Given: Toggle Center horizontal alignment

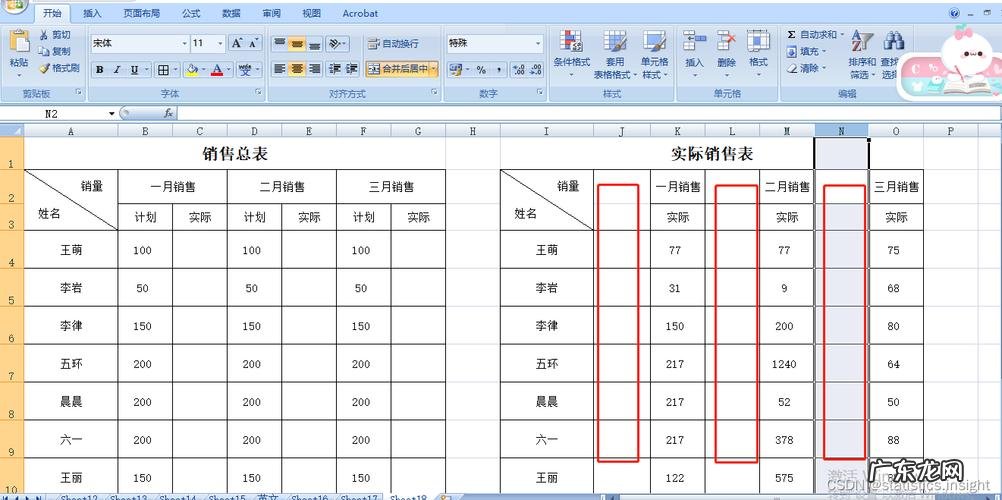Looking at the screenshot, I should pyautogui.click(x=296, y=68).
